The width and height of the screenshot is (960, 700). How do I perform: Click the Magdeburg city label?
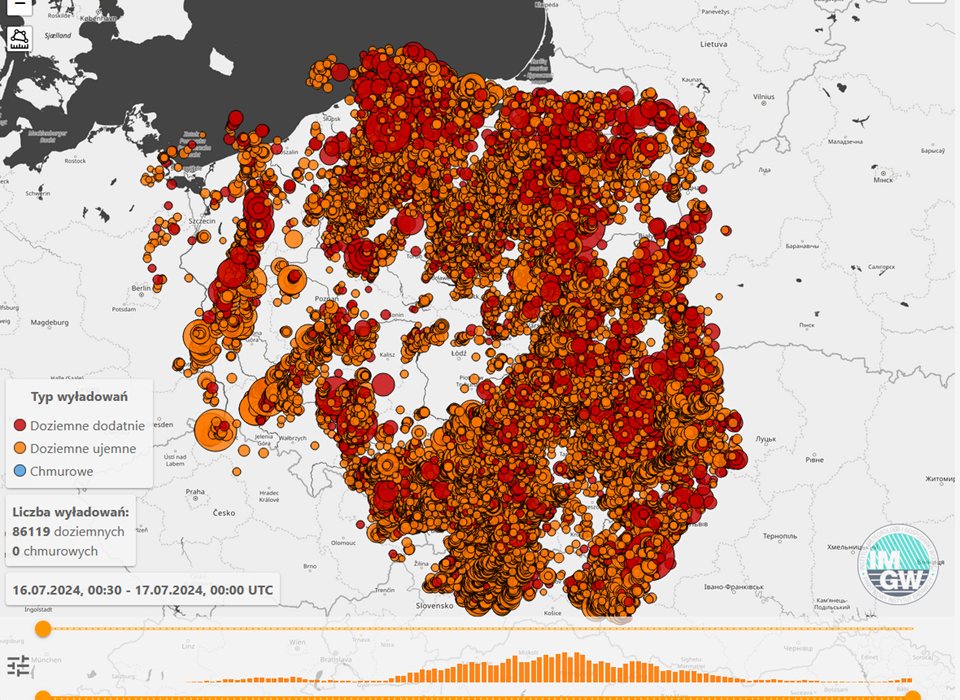[x=50, y=322]
